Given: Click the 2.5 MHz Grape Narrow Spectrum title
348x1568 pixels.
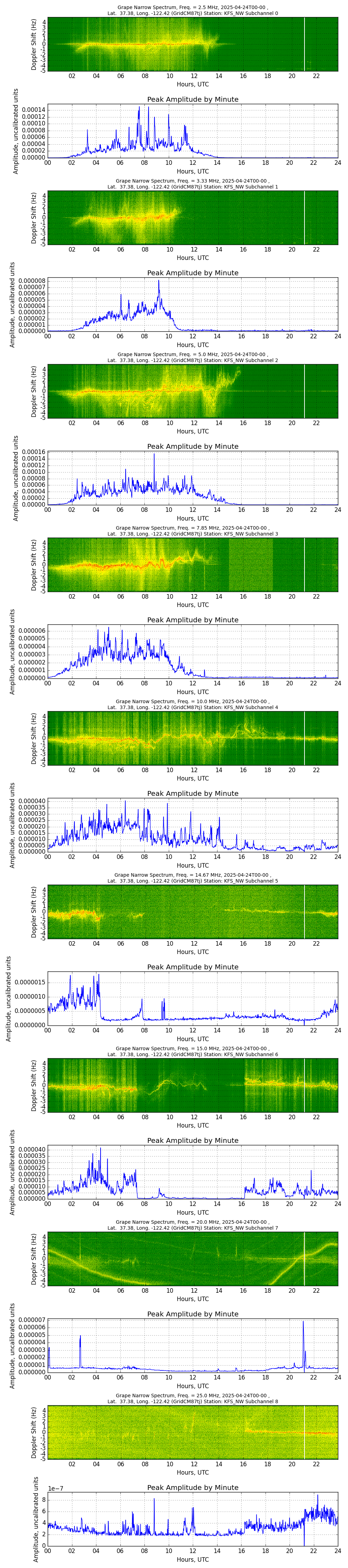Looking at the screenshot, I should pos(193,10).
